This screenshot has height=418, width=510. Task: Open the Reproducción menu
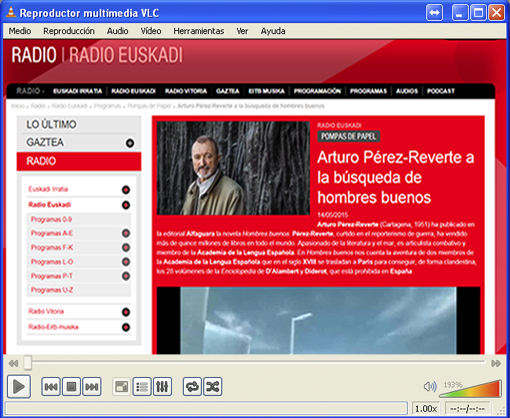pos(69,31)
